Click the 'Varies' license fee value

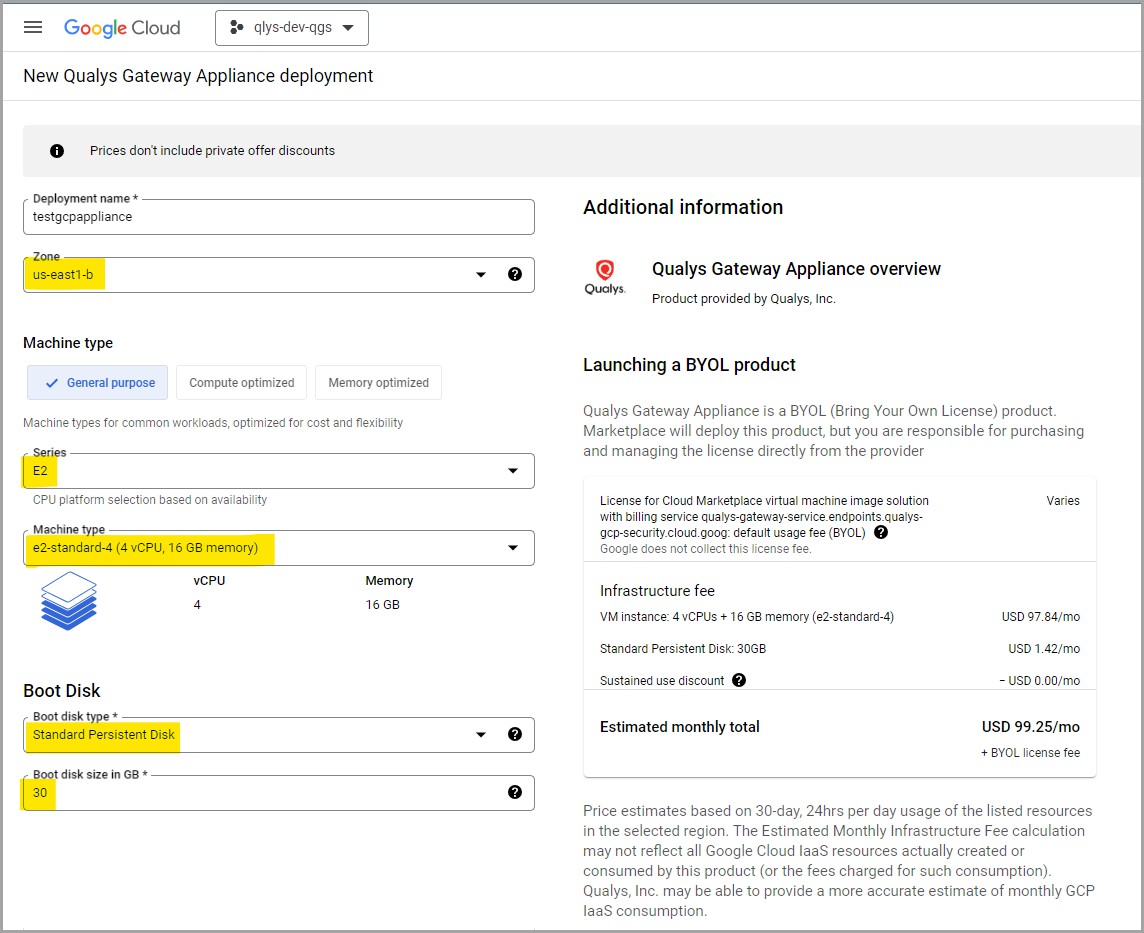tap(1063, 501)
